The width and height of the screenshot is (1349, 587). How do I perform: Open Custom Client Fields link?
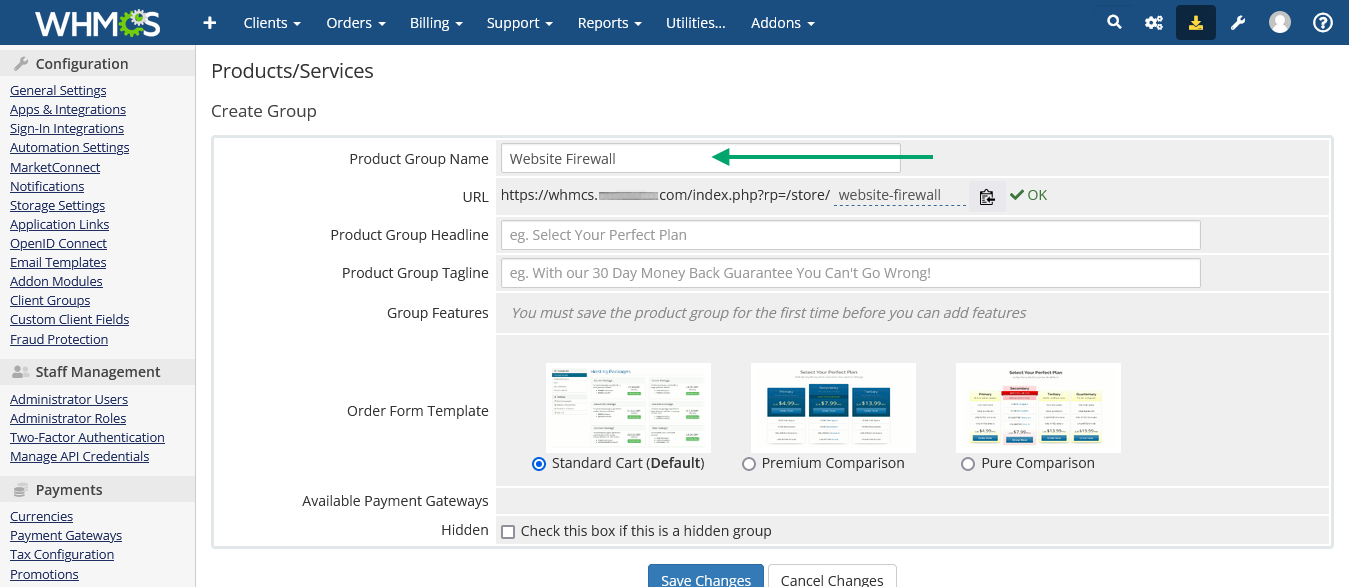[x=69, y=319]
